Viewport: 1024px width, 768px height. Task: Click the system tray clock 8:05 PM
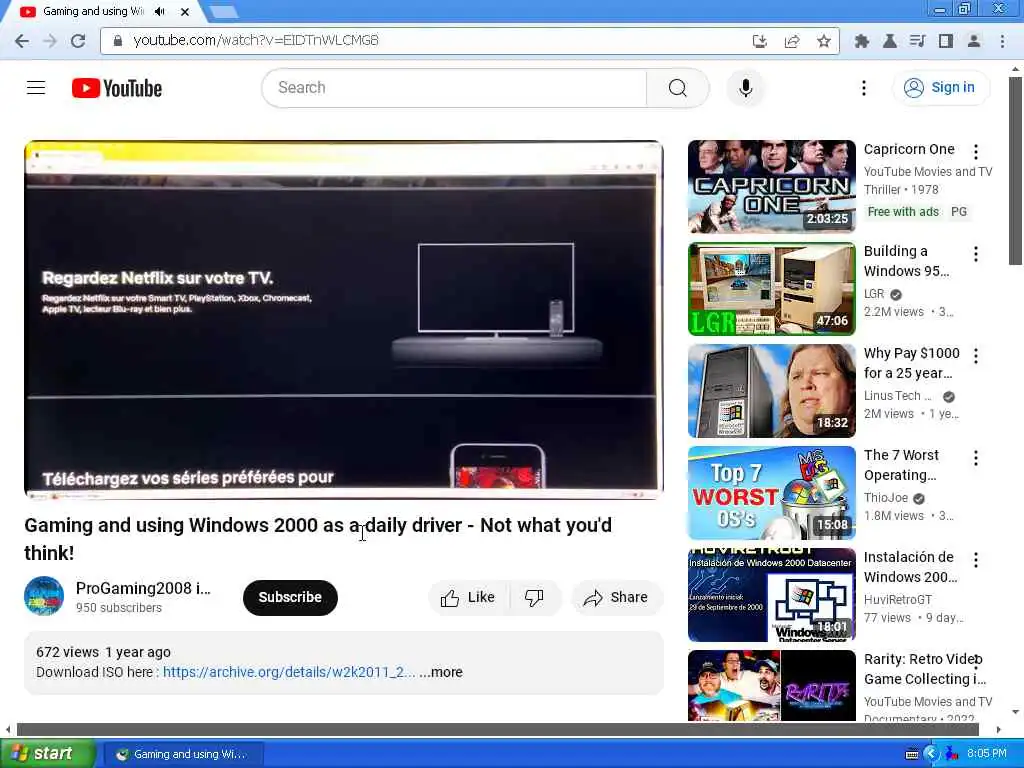pos(987,754)
